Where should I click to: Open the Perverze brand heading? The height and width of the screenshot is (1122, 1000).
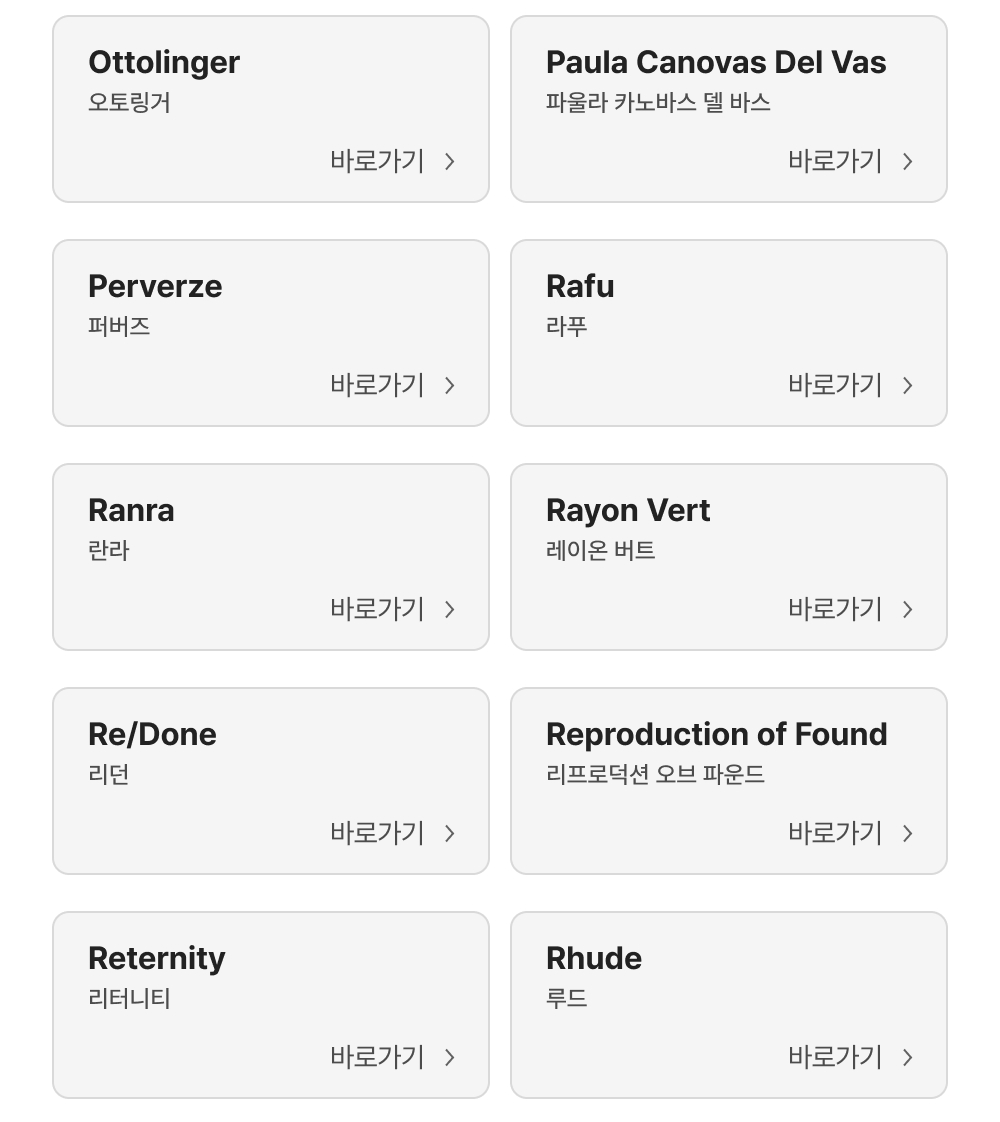click(155, 286)
